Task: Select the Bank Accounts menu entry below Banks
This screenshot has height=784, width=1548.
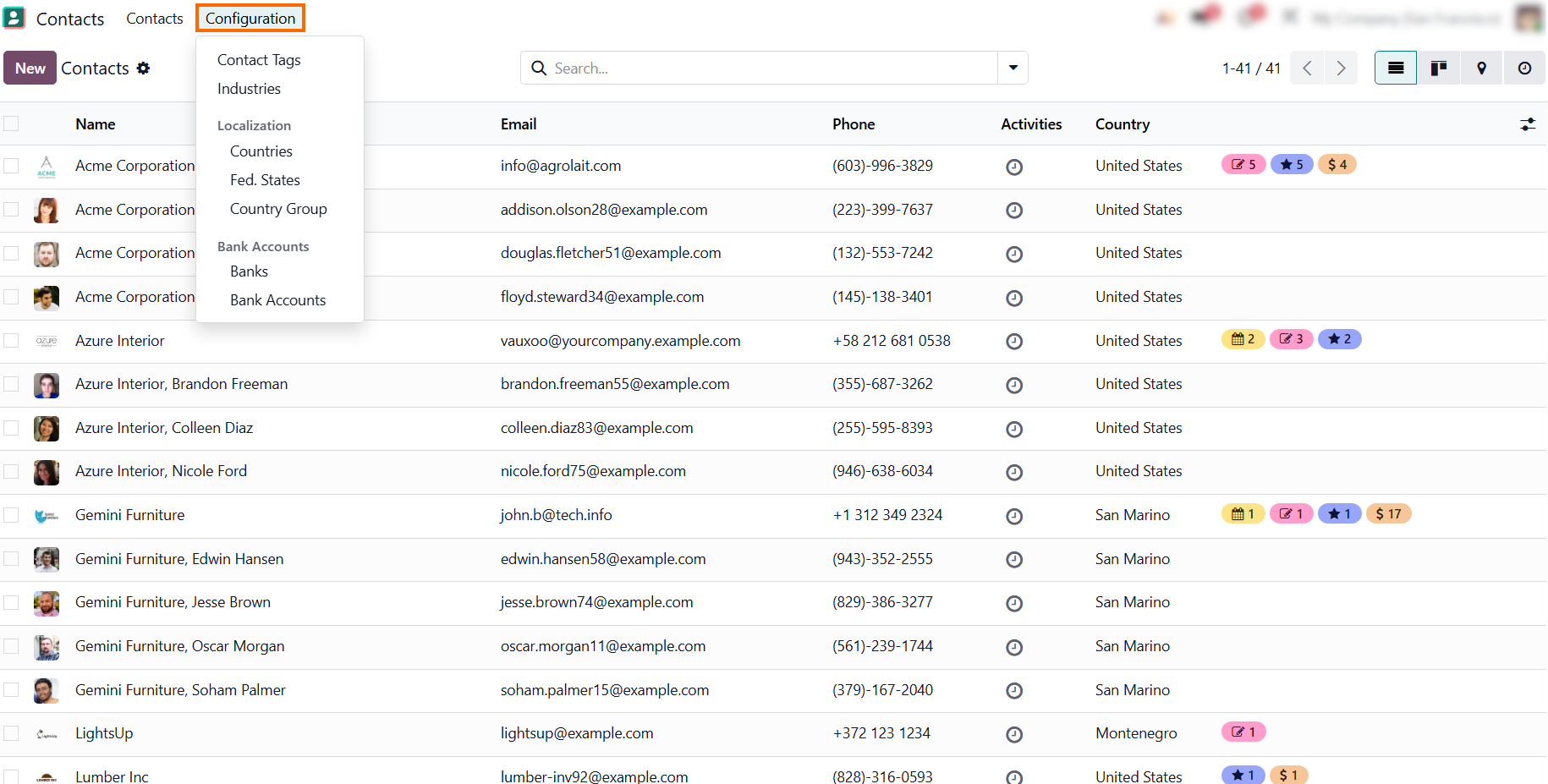Action: coord(277,300)
